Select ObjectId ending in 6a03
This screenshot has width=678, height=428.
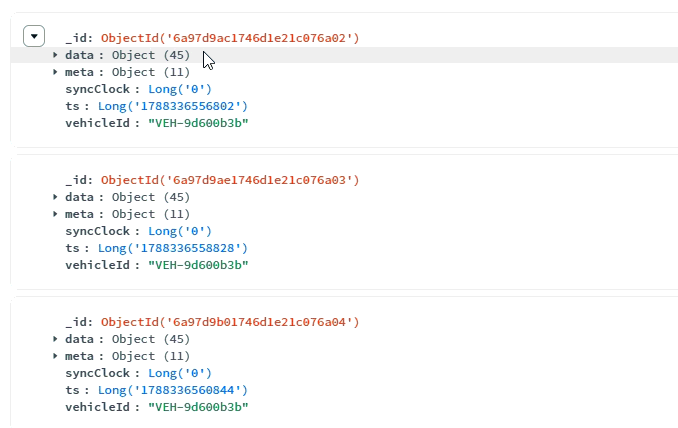point(230,180)
